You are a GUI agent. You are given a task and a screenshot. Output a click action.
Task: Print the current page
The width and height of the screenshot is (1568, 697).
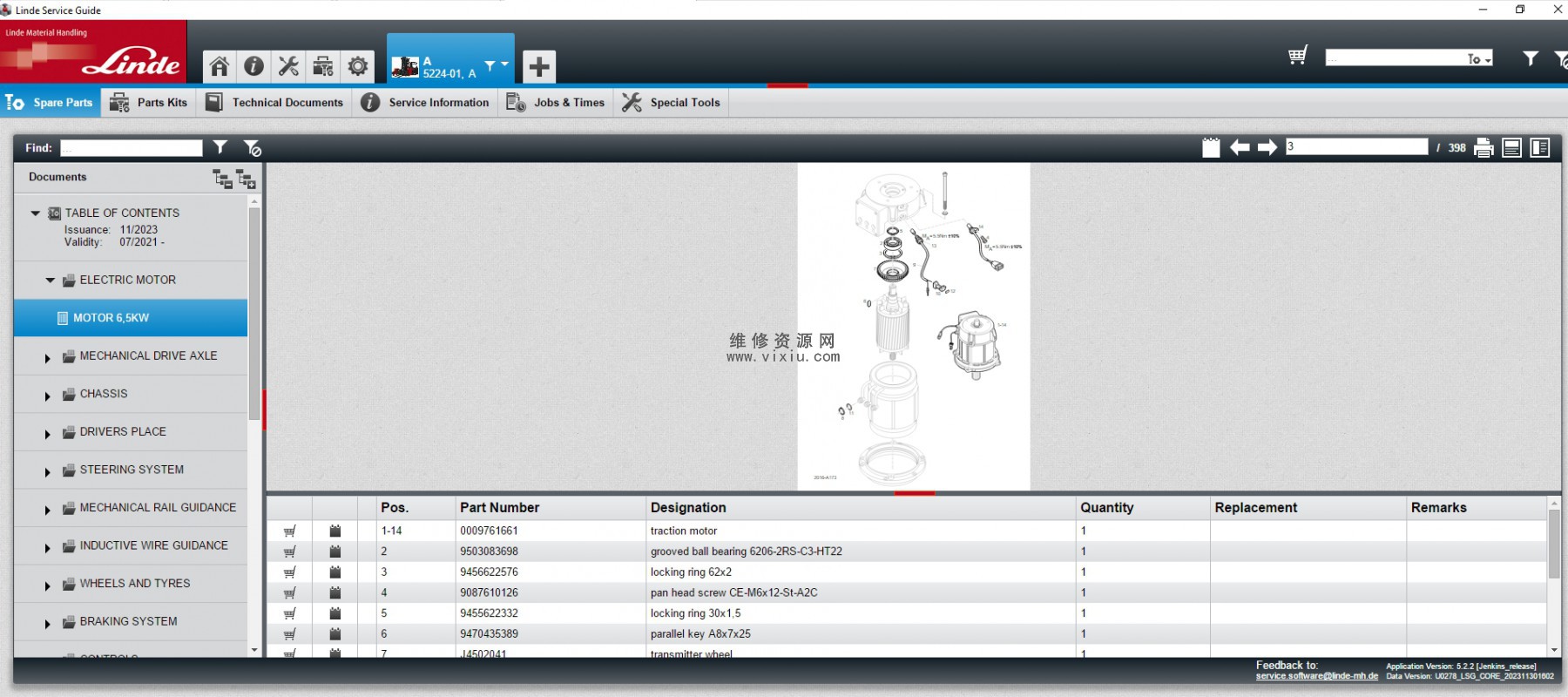(x=1484, y=147)
